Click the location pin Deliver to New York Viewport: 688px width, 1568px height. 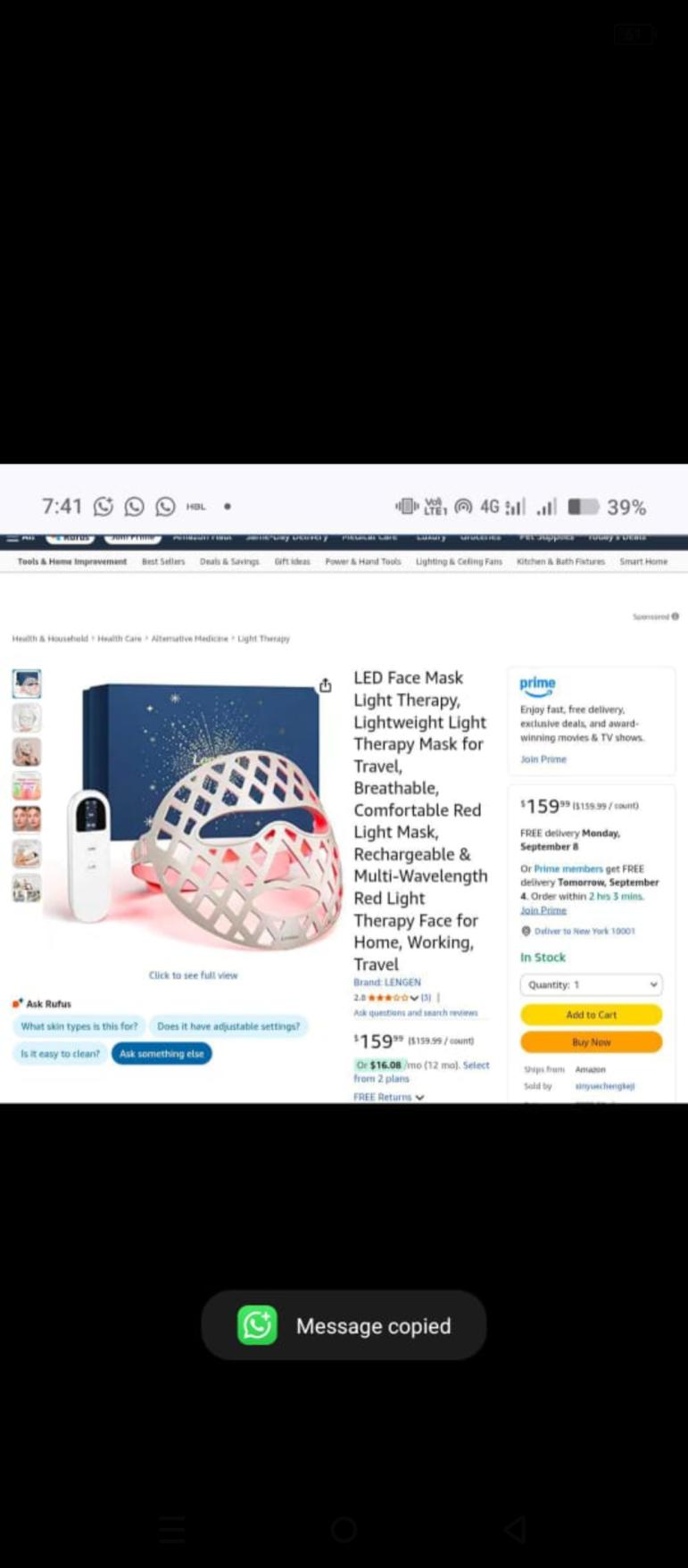[x=526, y=931]
